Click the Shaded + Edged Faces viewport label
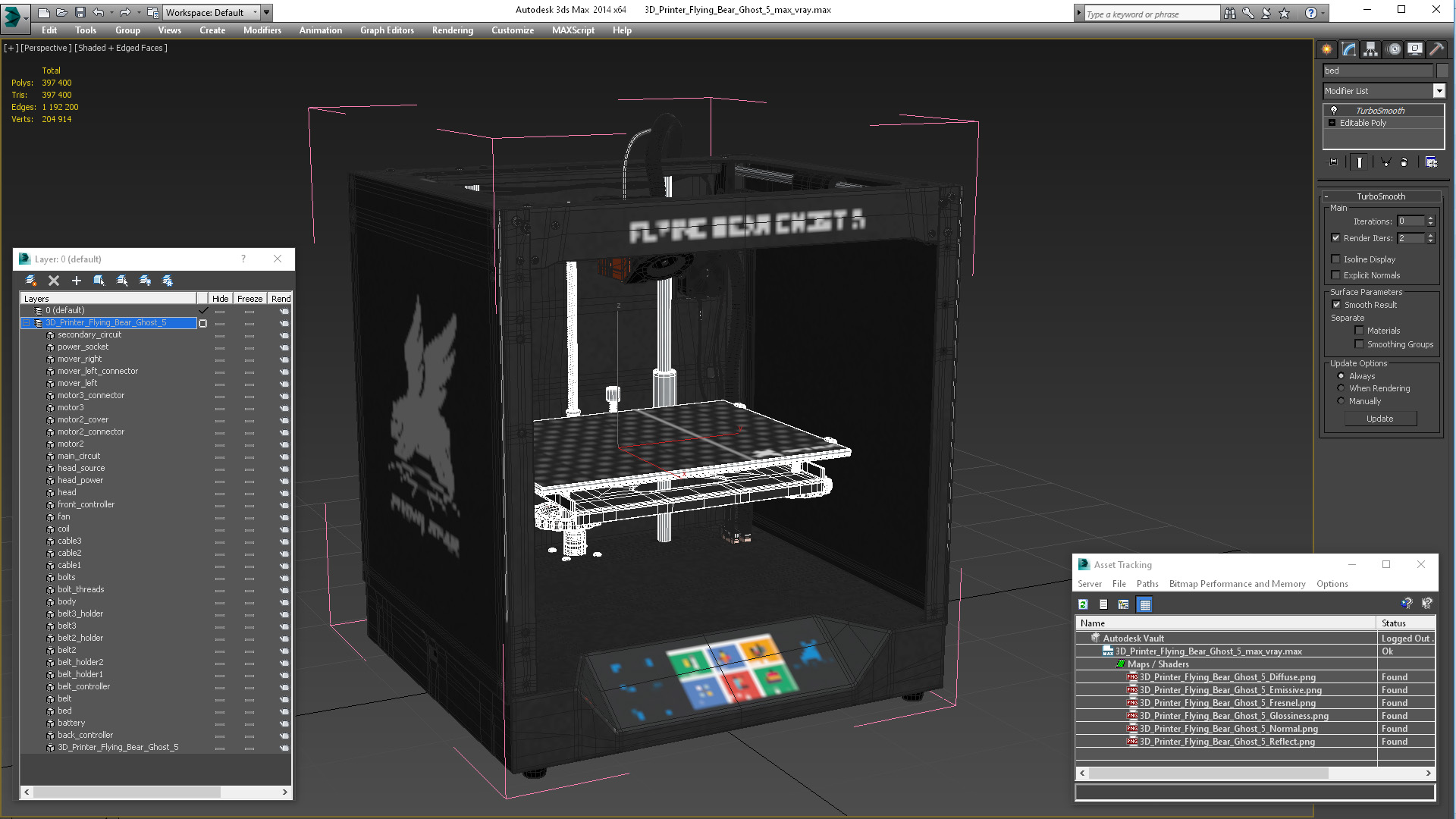The height and width of the screenshot is (819, 1456). [x=121, y=48]
